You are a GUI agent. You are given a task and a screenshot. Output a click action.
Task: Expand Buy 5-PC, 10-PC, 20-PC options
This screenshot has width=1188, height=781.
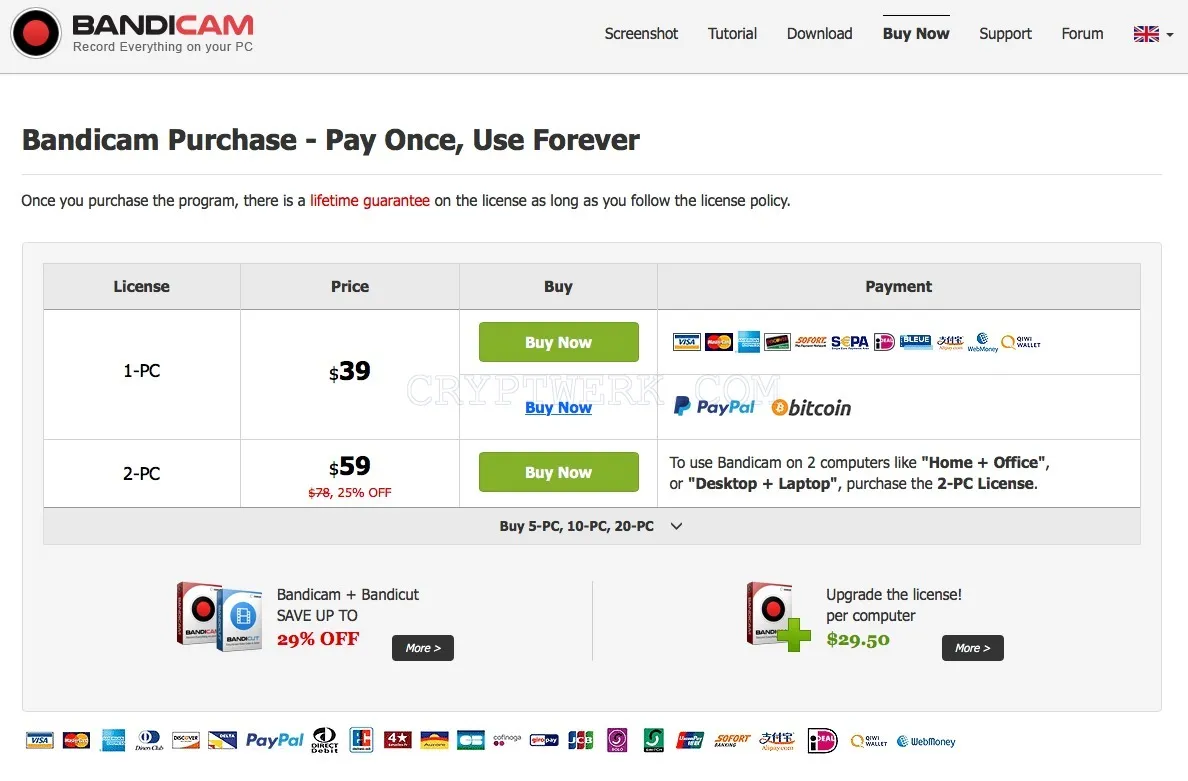(591, 526)
